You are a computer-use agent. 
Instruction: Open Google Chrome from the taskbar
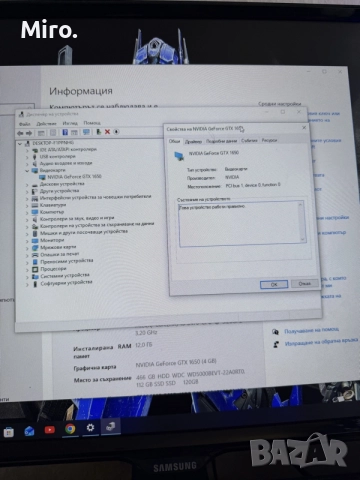click(70, 429)
